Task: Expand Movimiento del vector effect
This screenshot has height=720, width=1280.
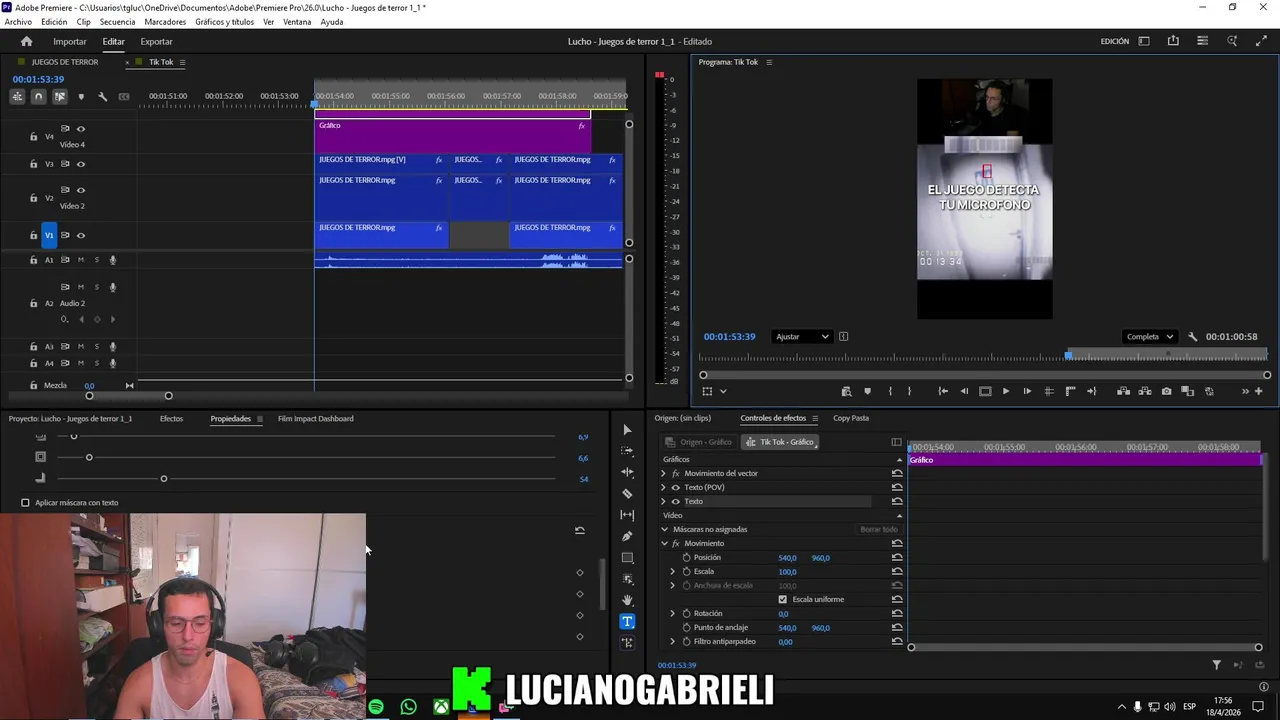Action: coord(663,473)
